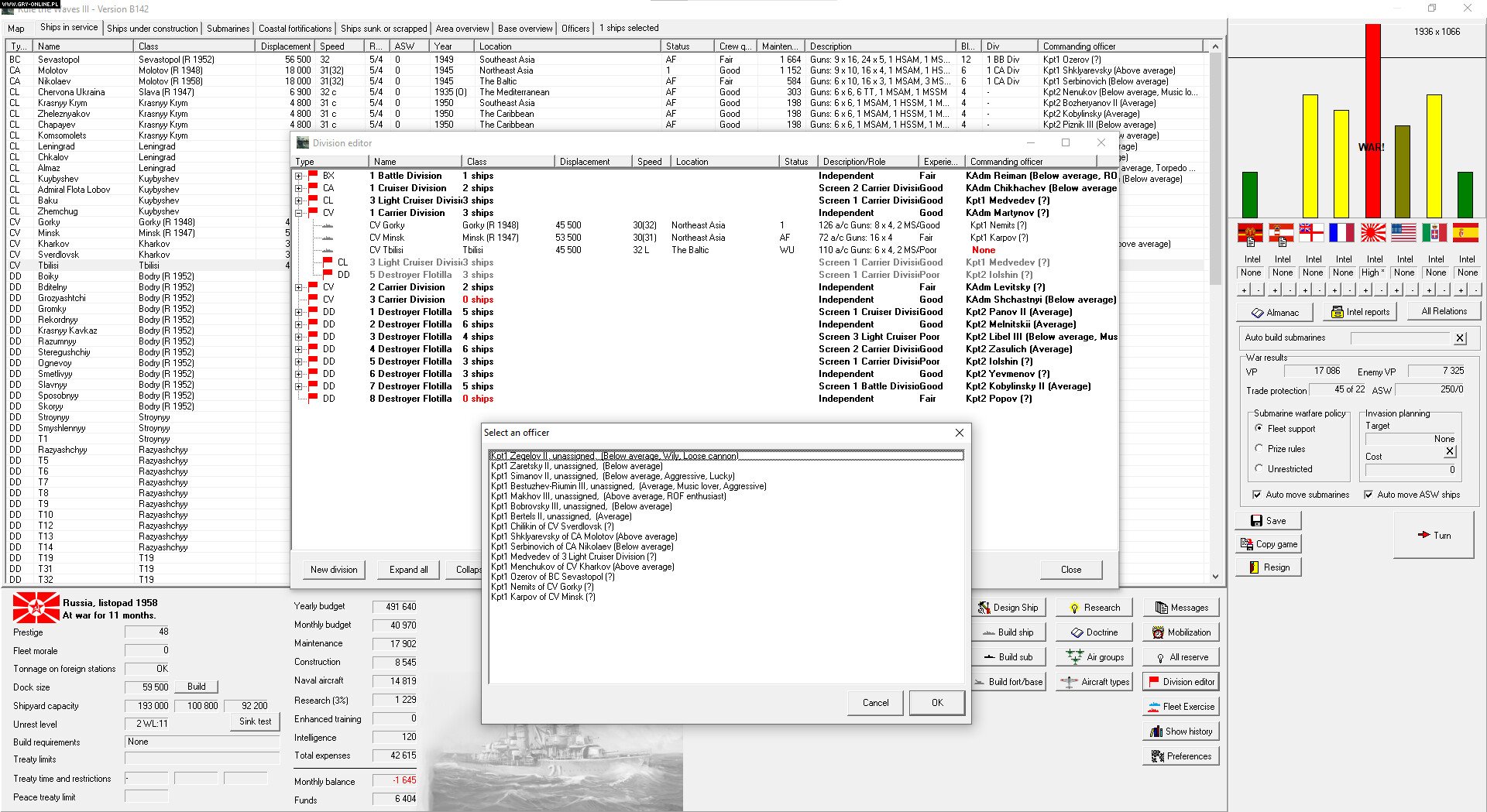Uncheck Auto move submarines
This screenshot has height=812, width=1487.
(x=1257, y=494)
